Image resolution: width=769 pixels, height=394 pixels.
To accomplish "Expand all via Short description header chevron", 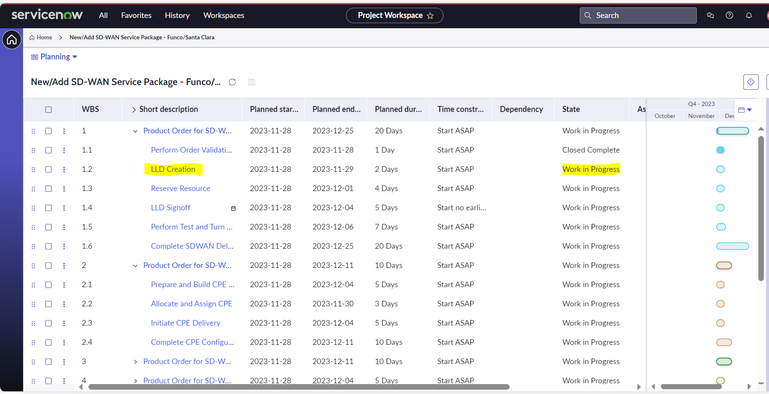I will pos(133,109).
